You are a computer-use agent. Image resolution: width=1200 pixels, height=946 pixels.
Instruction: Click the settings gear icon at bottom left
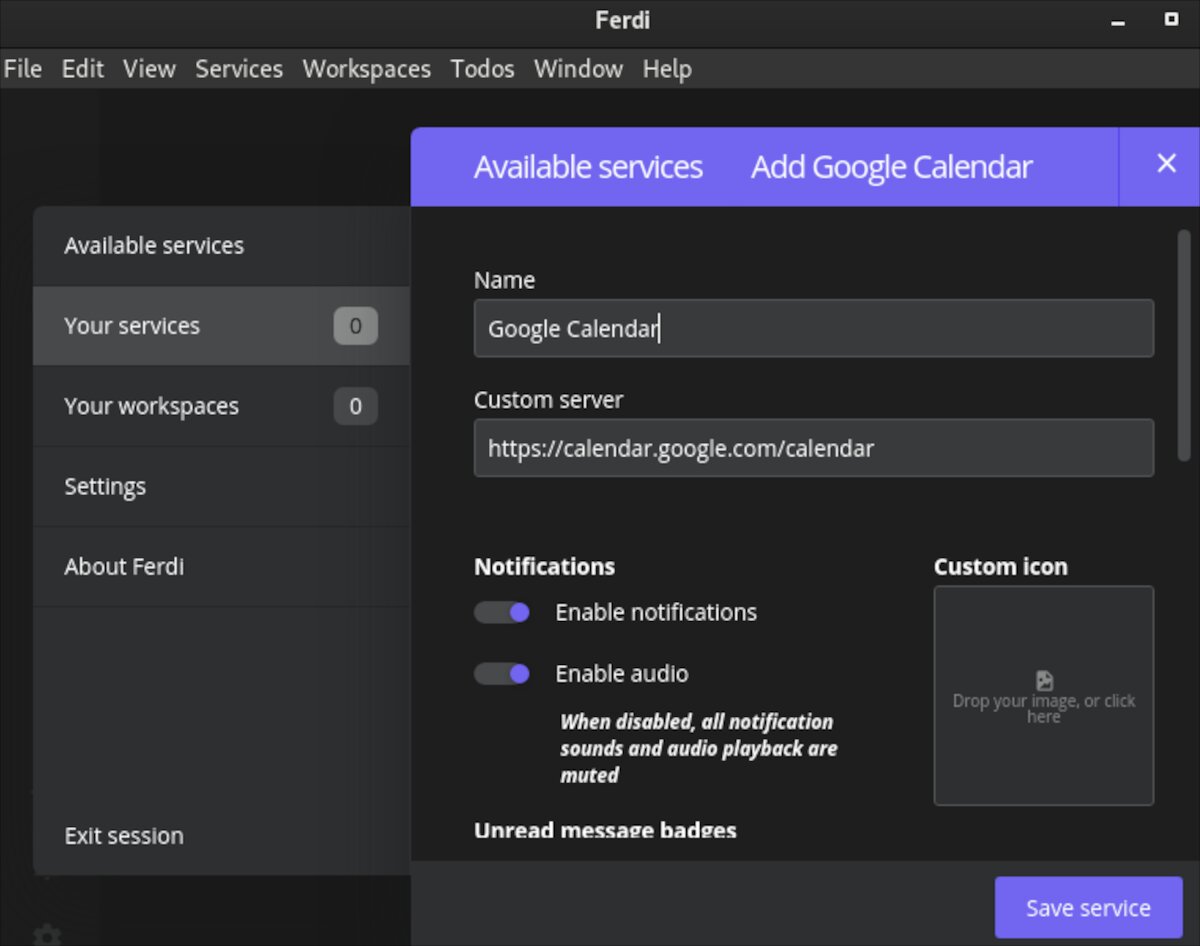click(x=47, y=935)
